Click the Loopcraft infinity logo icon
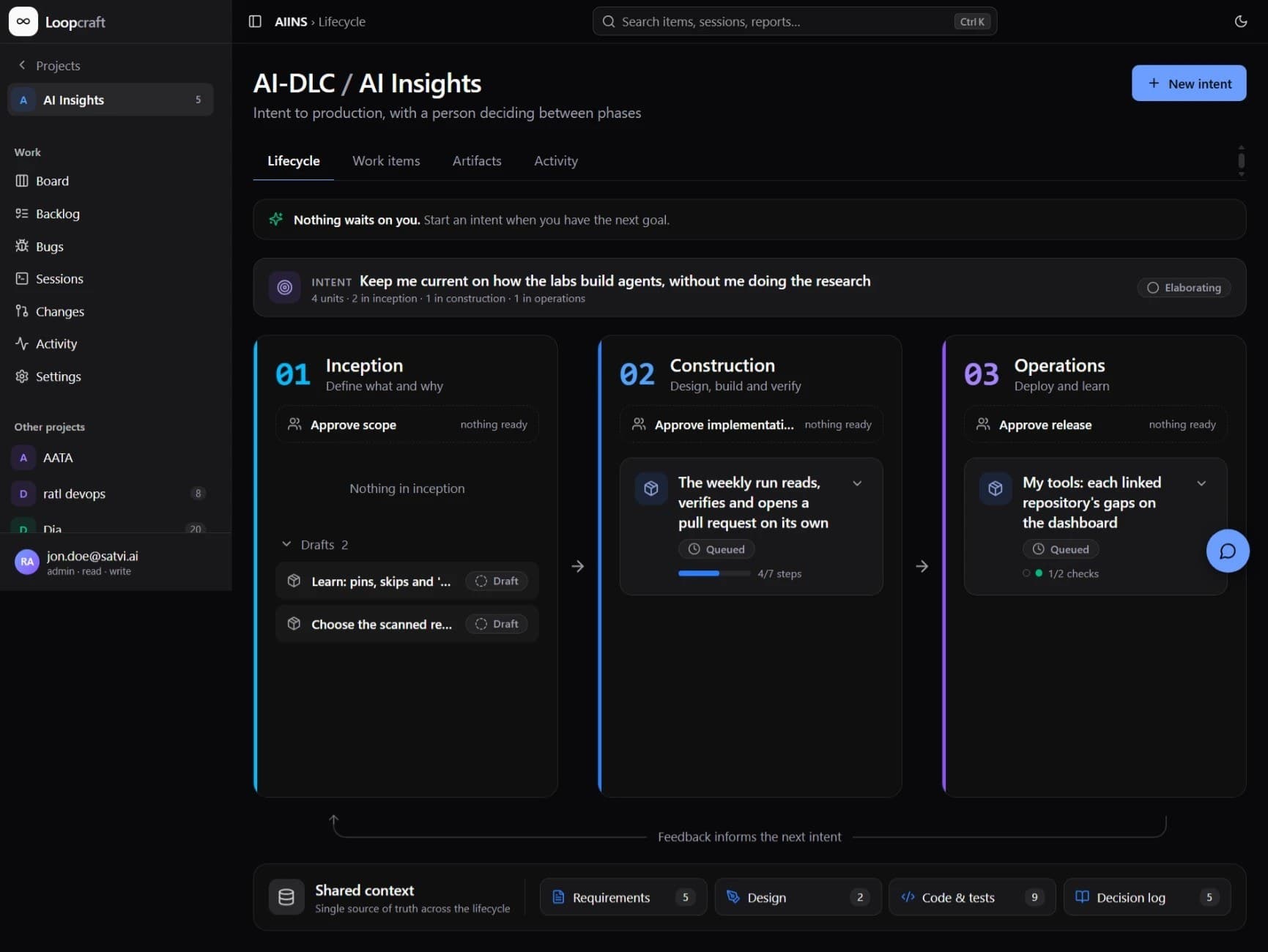 click(23, 21)
